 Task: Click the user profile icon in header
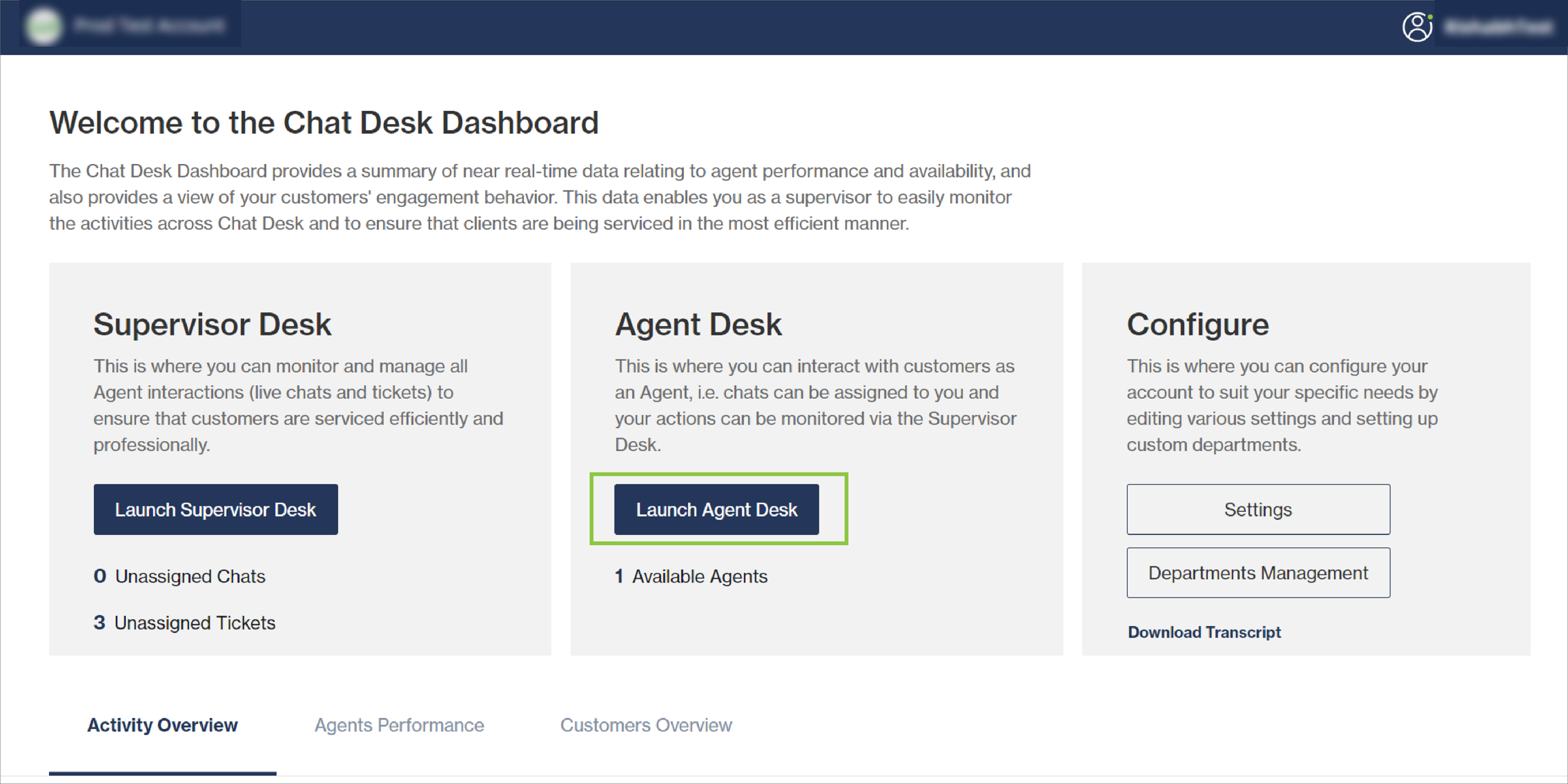pyautogui.click(x=1416, y=27)
